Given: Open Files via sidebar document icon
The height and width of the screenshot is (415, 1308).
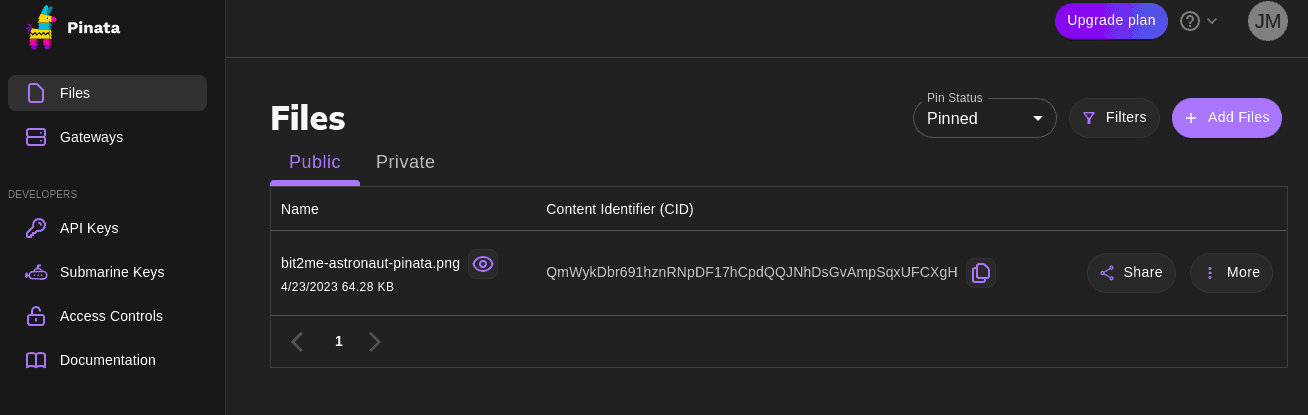Looking at the screenshot, I should tap(36, 93).
